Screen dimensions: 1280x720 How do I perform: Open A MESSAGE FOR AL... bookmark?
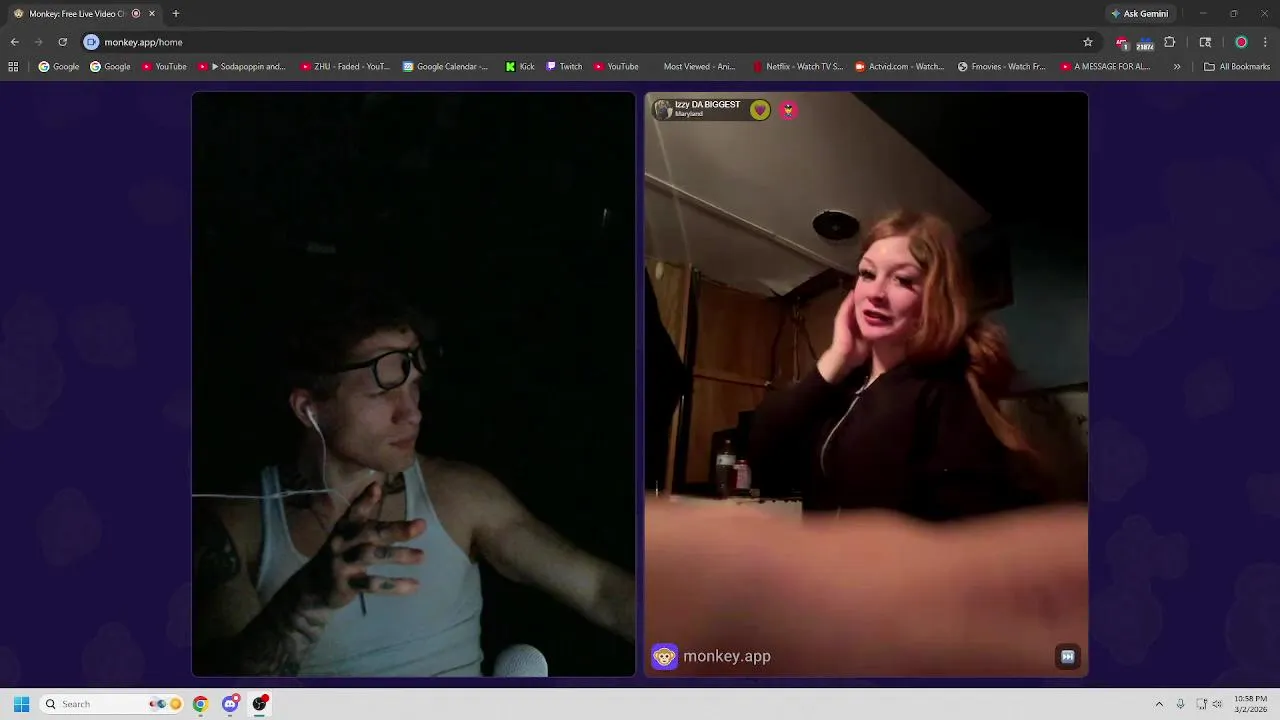pyautogui.click(x=1105, y=67)
